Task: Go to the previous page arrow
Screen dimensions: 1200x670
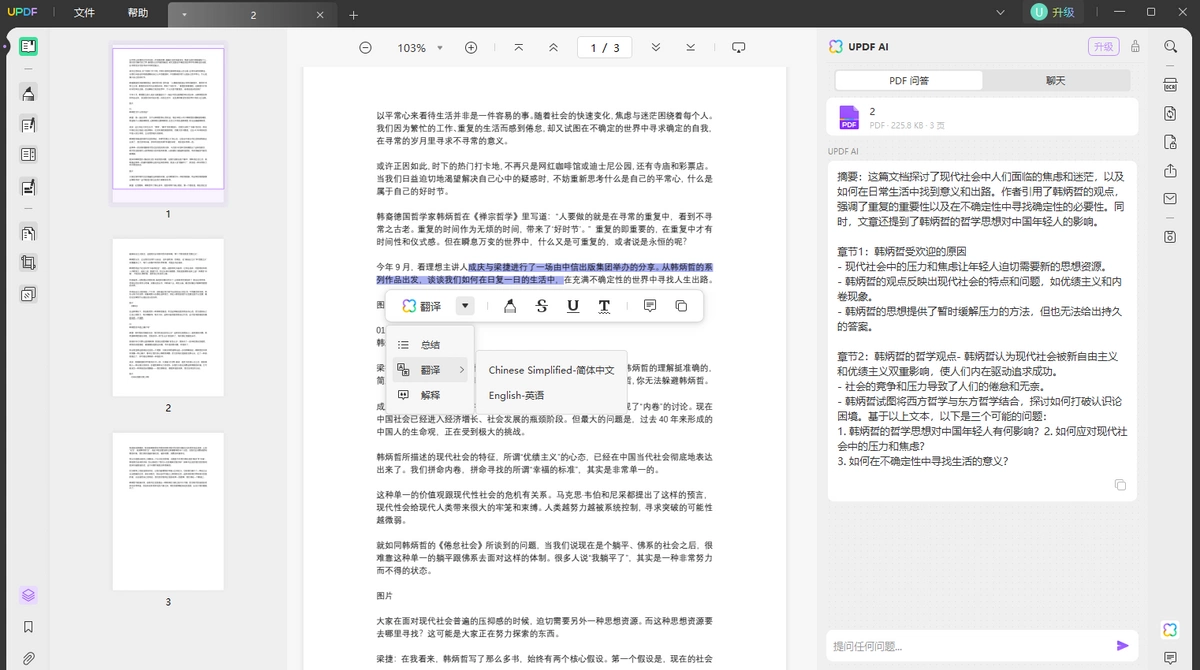Action: pos(553,48)
